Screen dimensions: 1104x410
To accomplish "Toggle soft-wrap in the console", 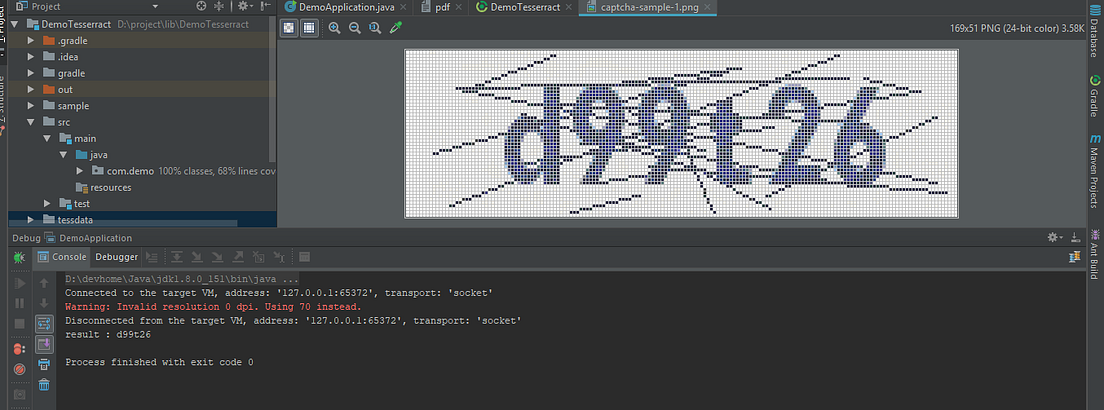I will point(44,324).
